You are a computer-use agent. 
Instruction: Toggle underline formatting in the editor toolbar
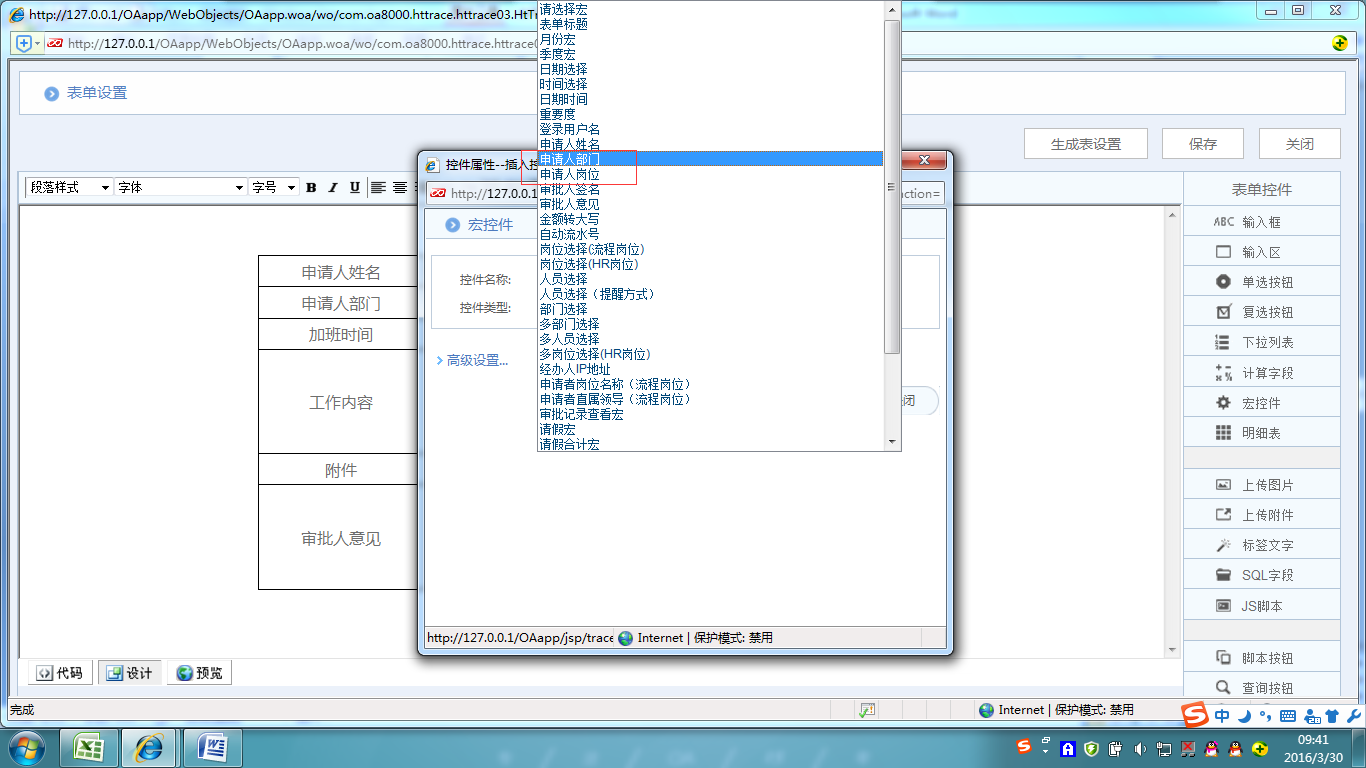coord(354,186)
